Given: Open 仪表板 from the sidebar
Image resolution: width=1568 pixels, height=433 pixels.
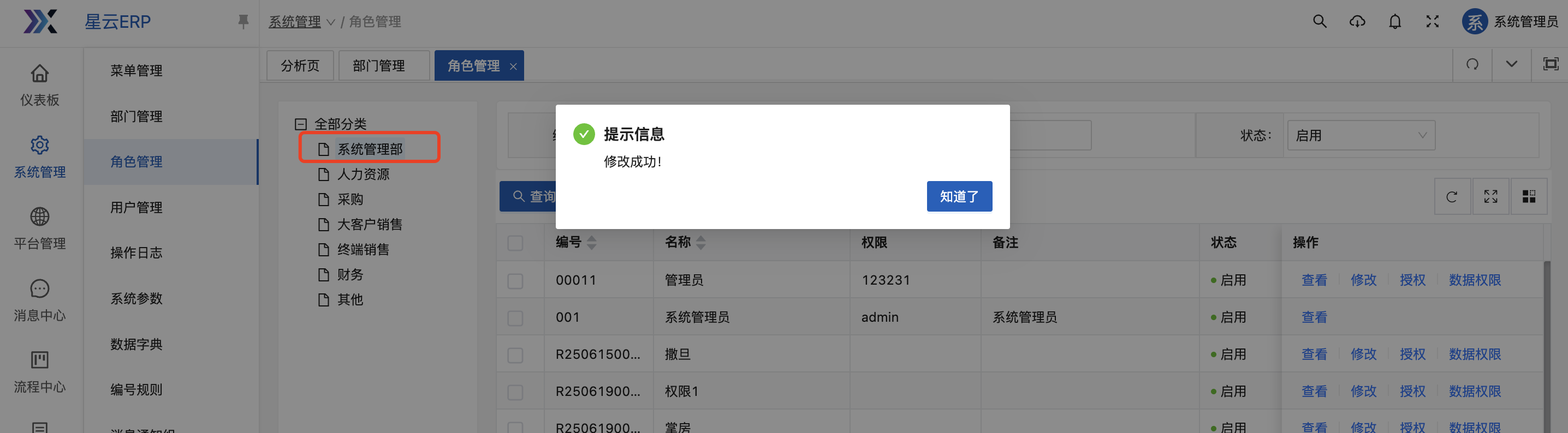Looking at the screenshot, I should [x=39, y=85].
